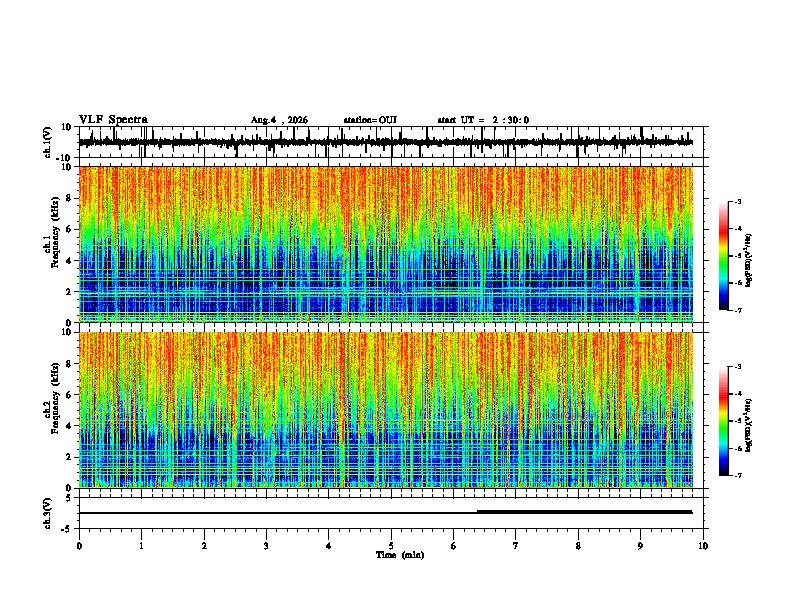
Task: Click the ch.2 frequency axis tick "6"
Action: (x=69, y=395)
